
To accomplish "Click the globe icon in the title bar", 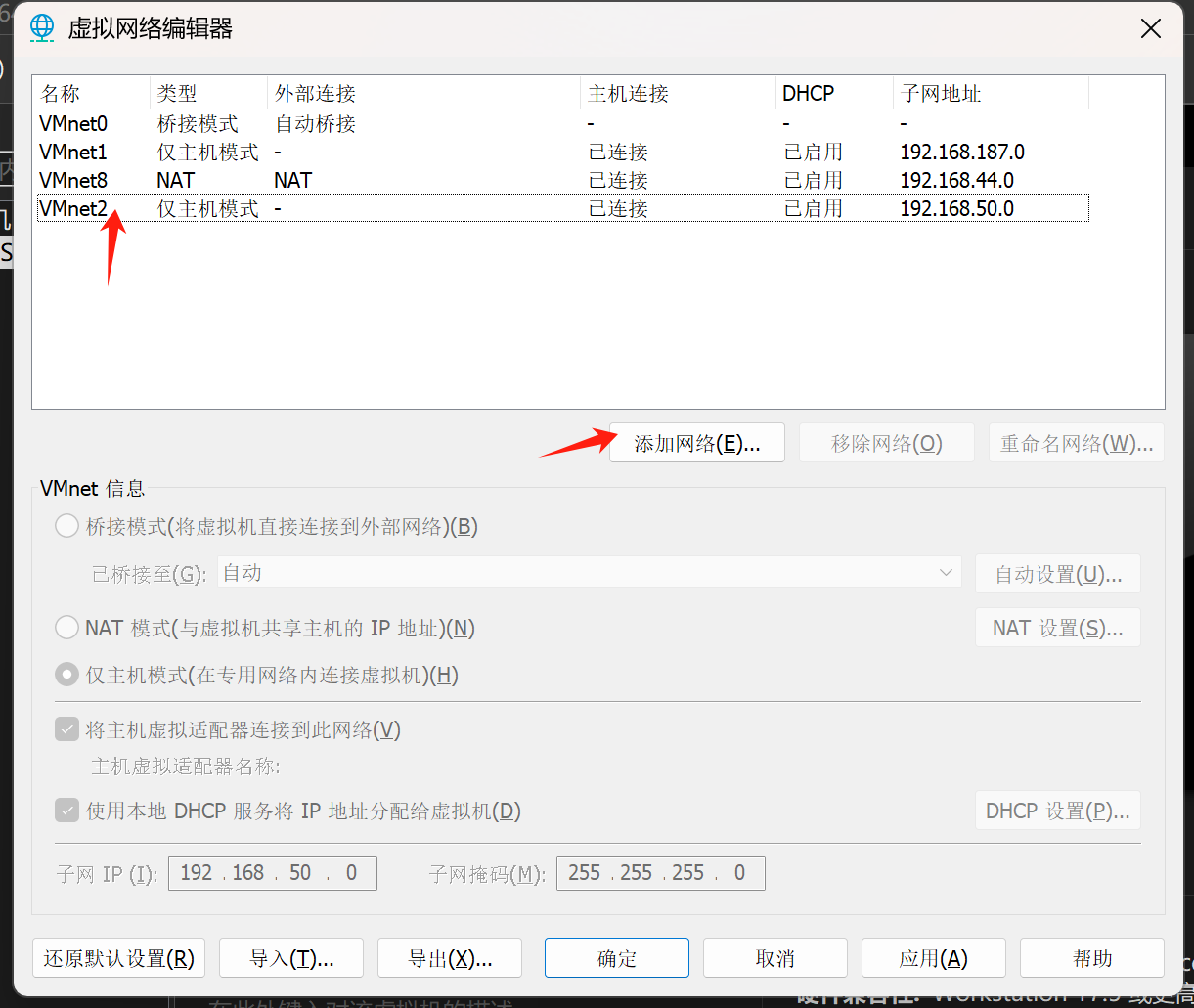I will pyautogui.click(x=41, y=27).
